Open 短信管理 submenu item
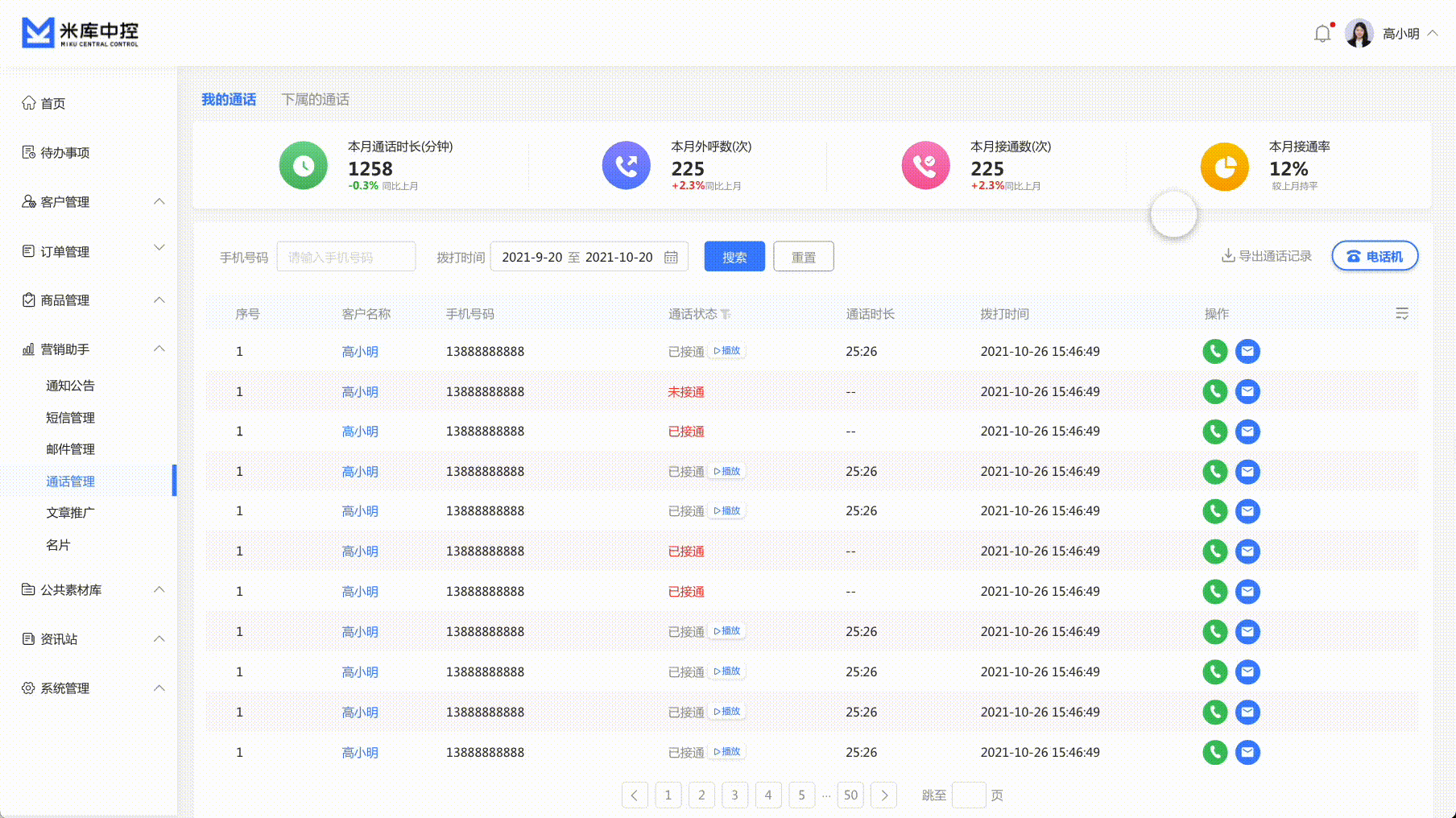The height and width of the screenshot is (818, 1456). [70, 418]
